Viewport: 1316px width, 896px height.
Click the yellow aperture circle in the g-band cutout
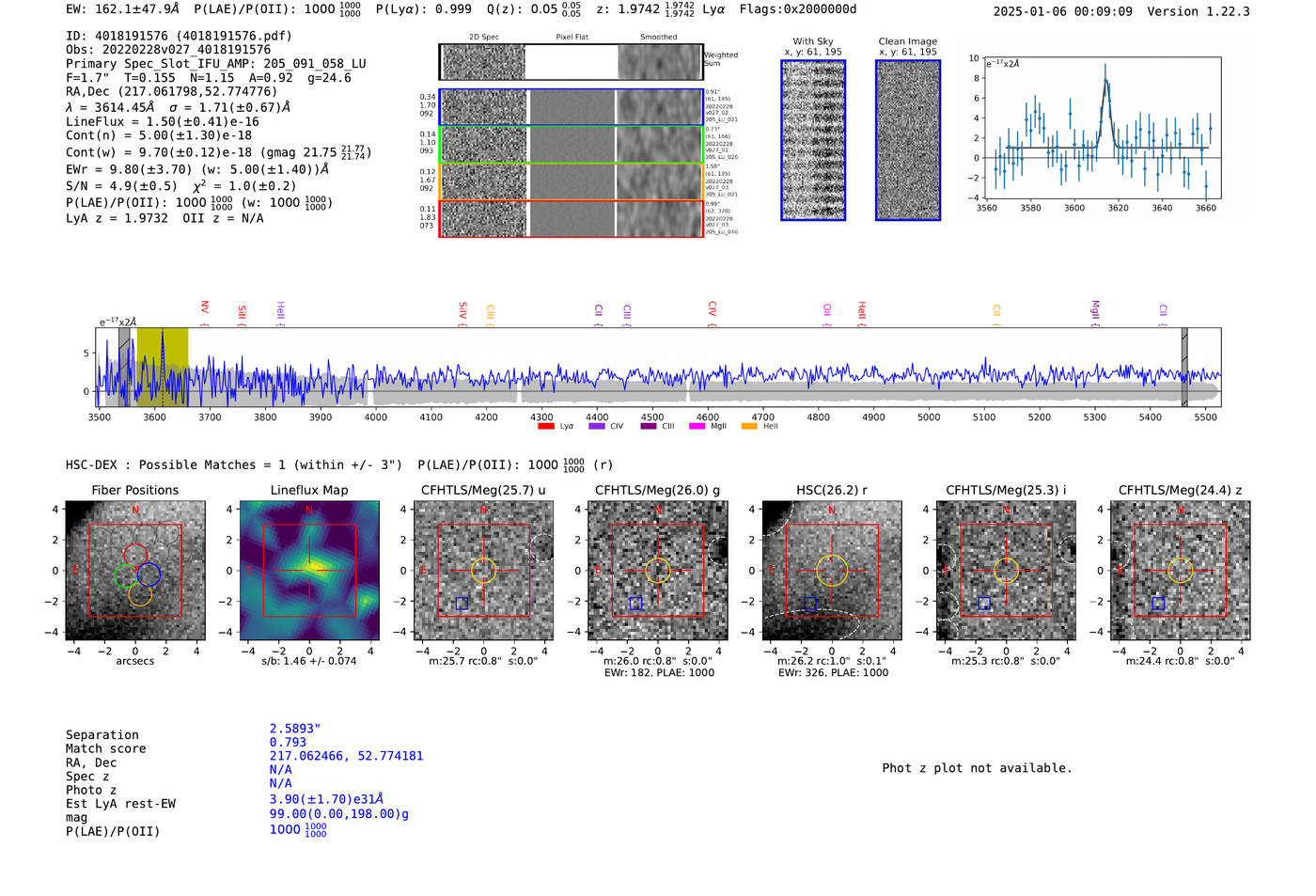click(x=658, y=571)
